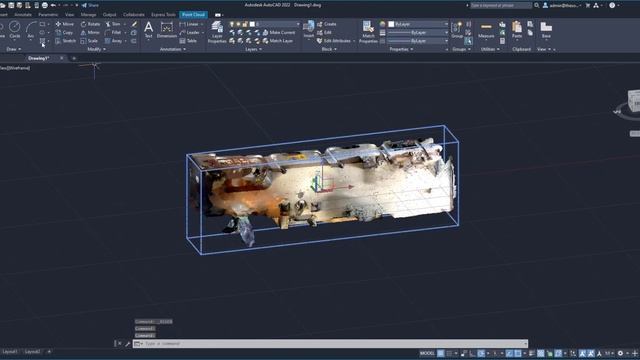Image resolution: width=640 pixels, height=360 pixels.
Task: Click the object color wheel icon
Action: 382,24
